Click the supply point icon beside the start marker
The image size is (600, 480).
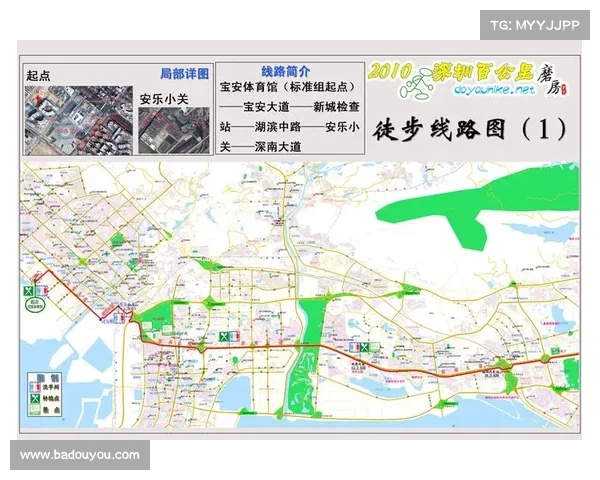[x=28, y=291]
